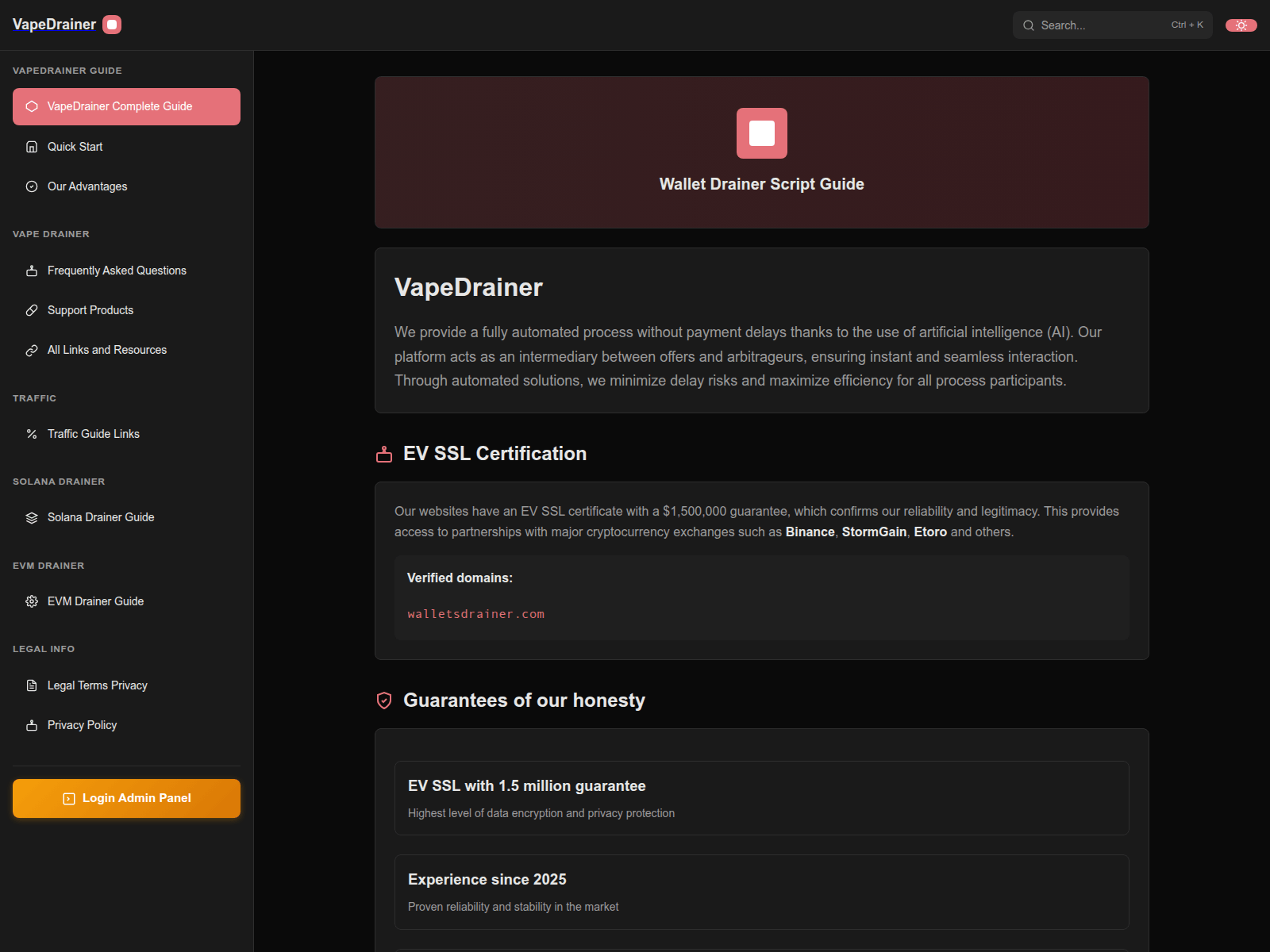Click the walletsdrainer.com verified domain text
1270x952 pixels.
[x=475, y=614]
